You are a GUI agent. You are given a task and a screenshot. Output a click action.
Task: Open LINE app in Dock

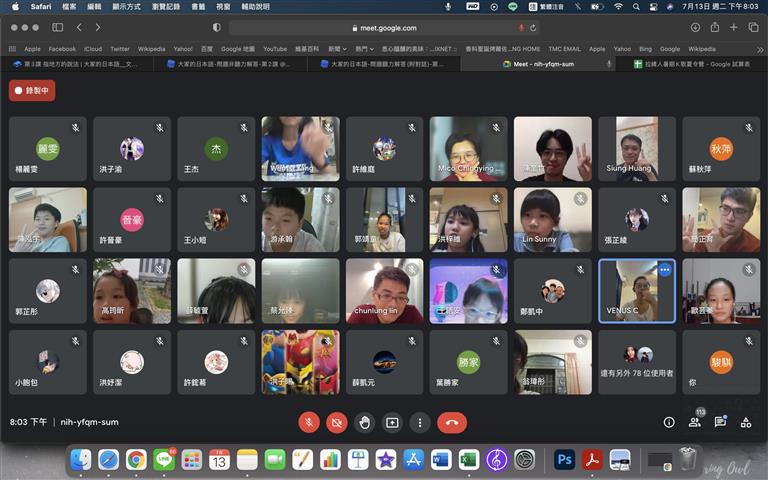coord(164,460)
